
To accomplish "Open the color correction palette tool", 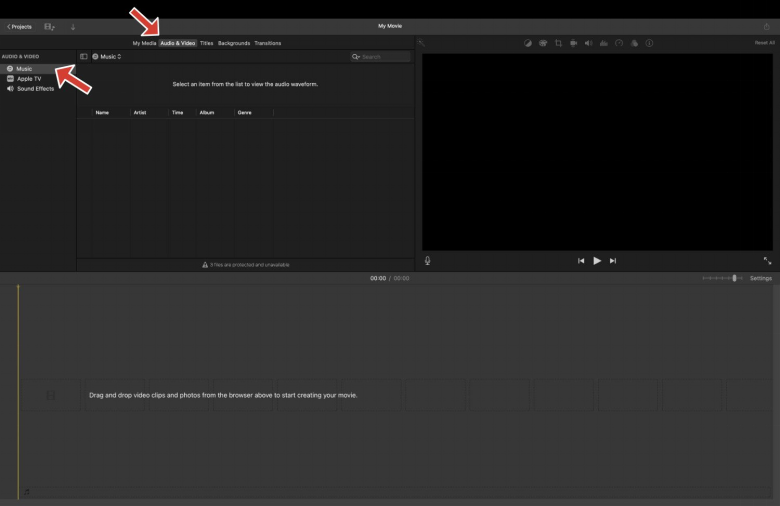I will click(x=543, y=43).
